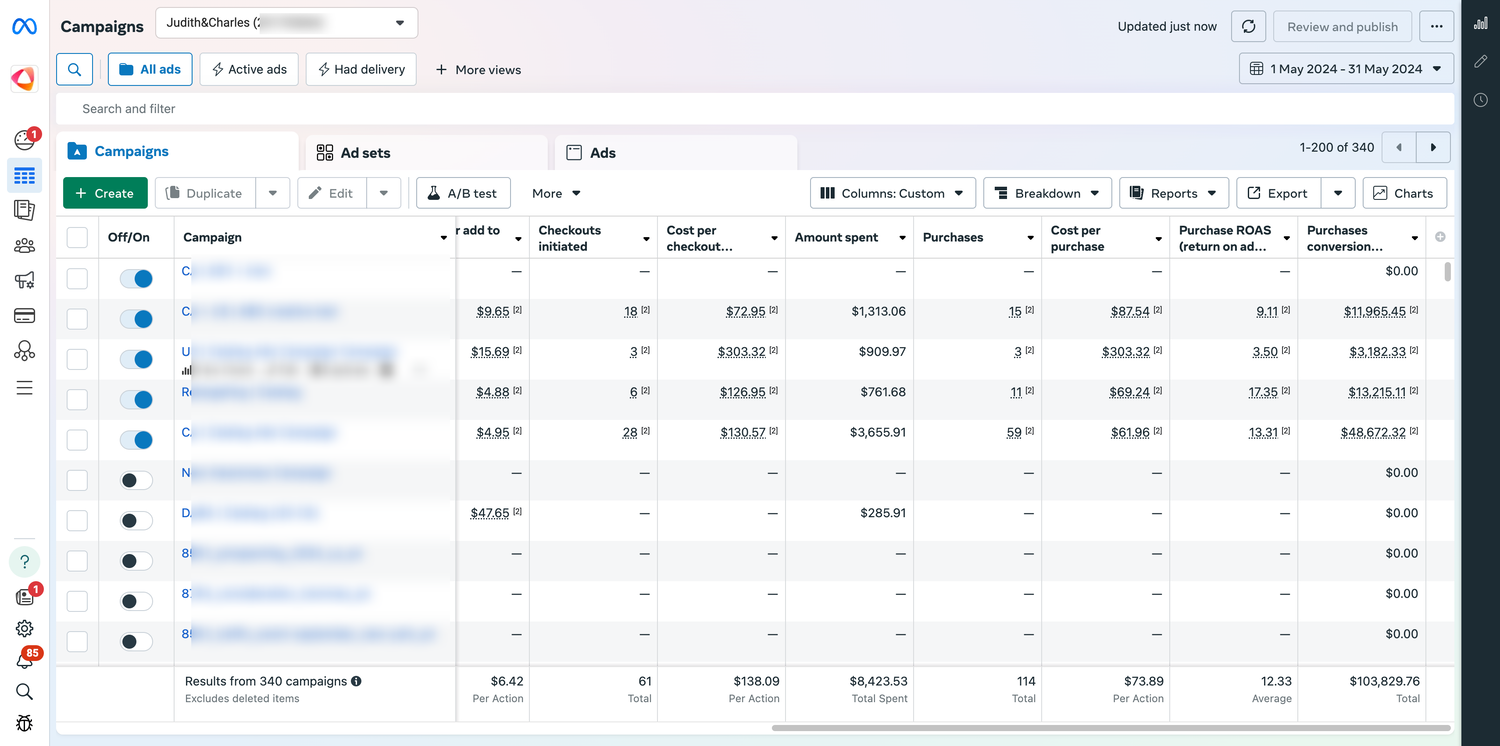
Task: Click the sidebar bottom search icon
Action: click(24, 692)
